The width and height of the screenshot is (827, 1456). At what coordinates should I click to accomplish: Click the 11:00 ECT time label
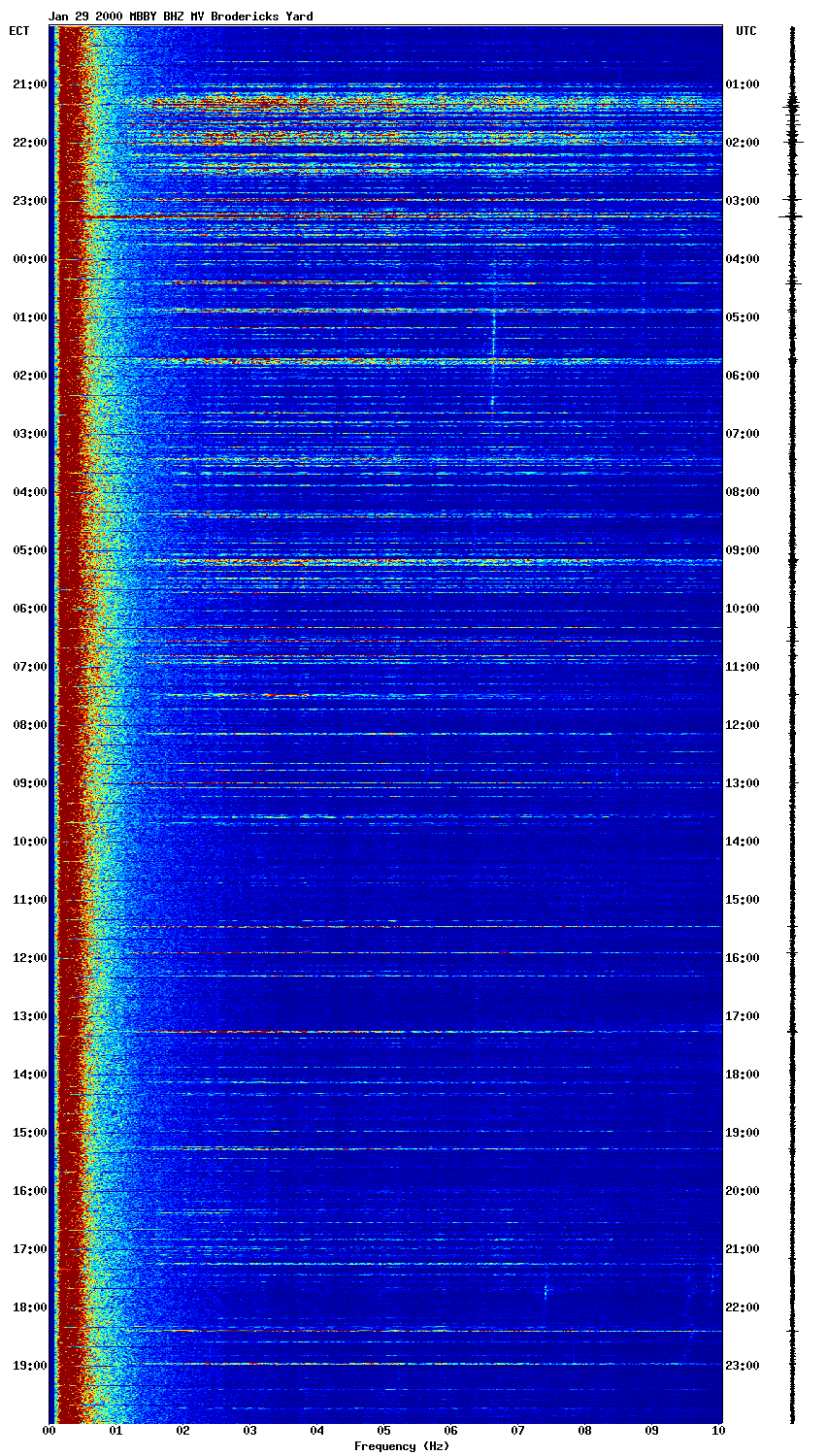point(30,900)
